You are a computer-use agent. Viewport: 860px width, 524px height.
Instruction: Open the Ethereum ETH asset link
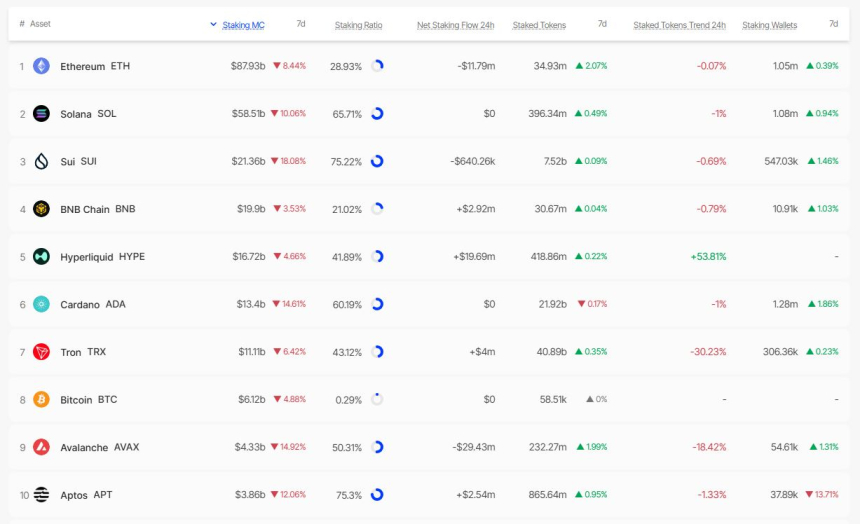(x=95, y=66)
